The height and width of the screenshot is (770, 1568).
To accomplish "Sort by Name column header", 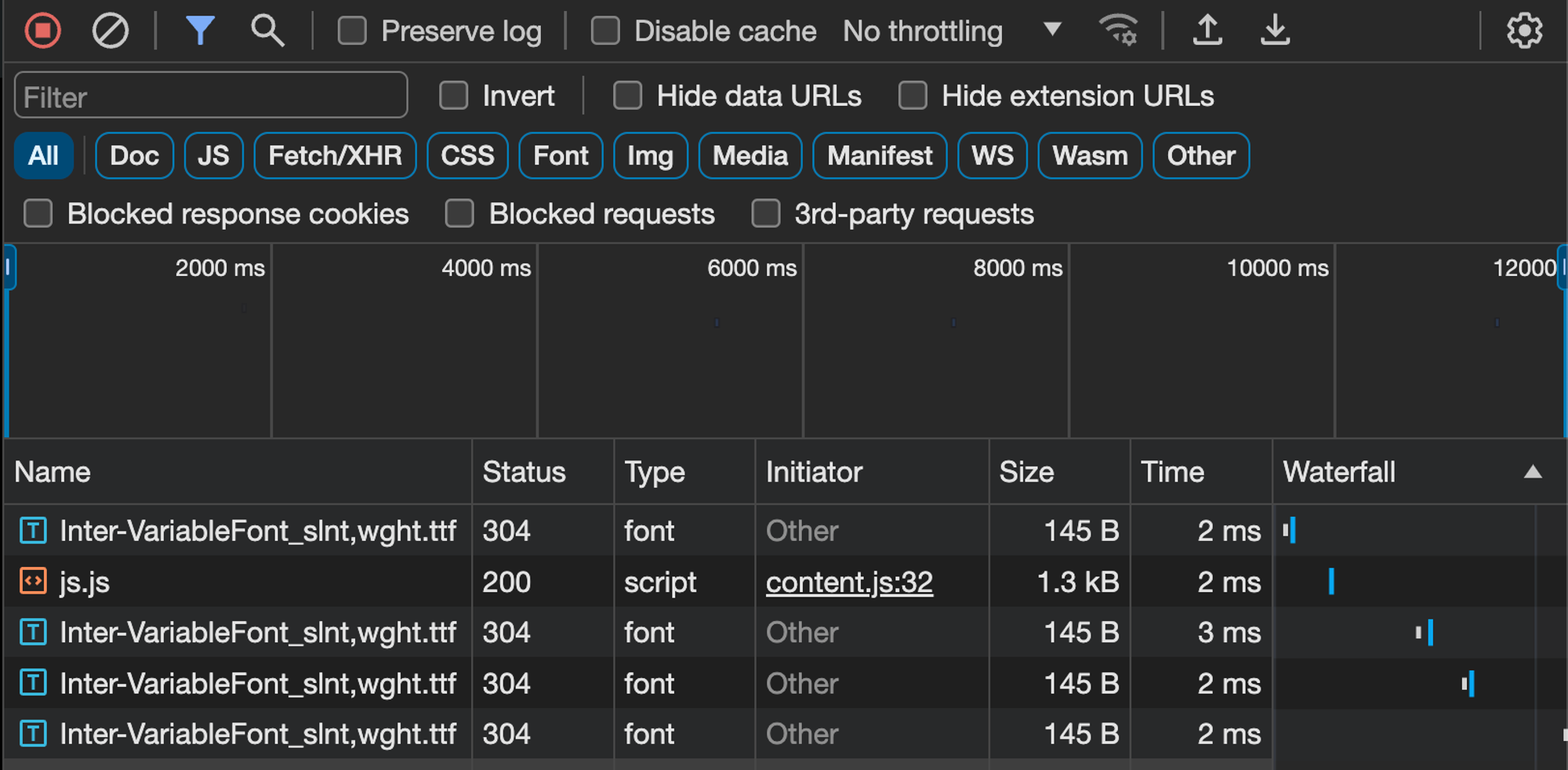I will tap(238, 472).
